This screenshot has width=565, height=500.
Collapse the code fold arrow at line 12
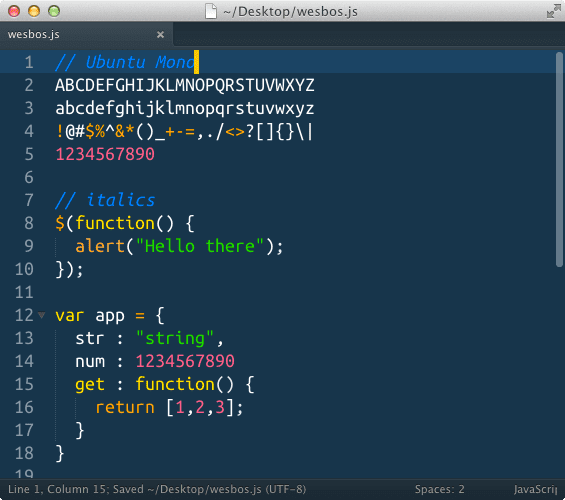pyautogui.click(x=42, y=315)
